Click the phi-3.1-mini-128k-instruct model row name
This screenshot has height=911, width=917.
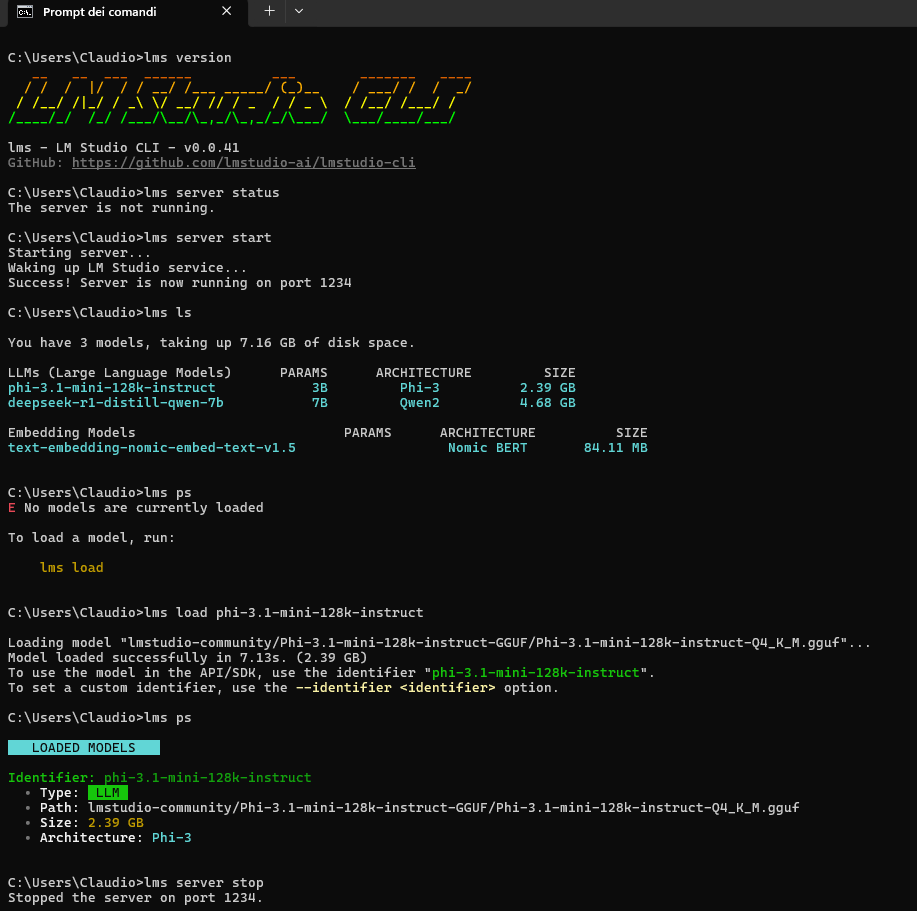pos(112,388)
